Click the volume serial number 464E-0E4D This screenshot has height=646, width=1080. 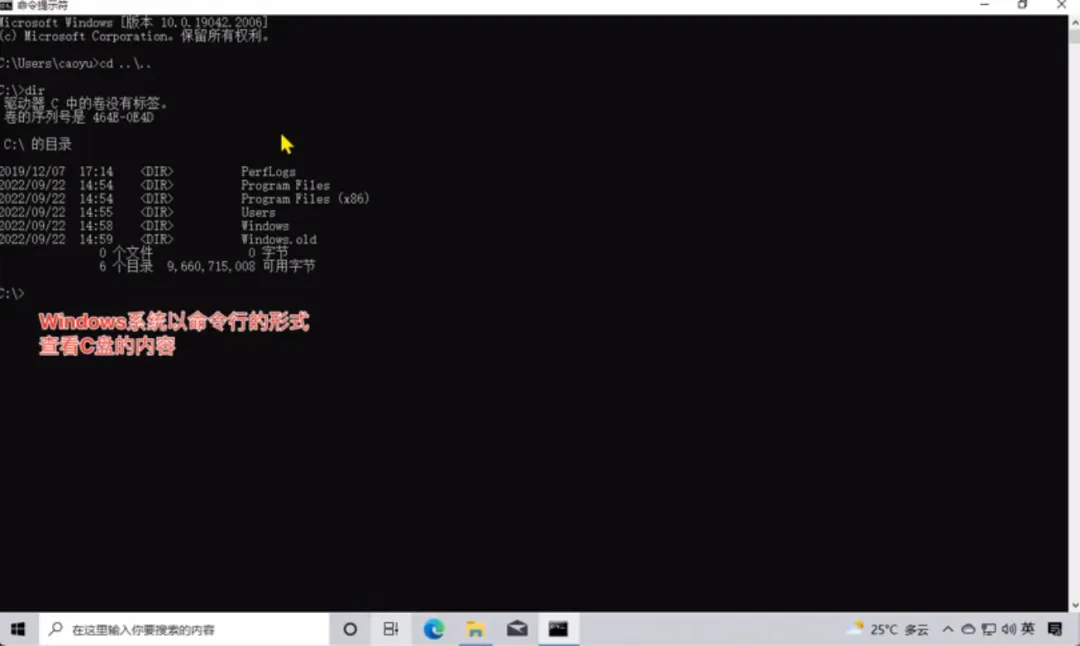point(123,117)
